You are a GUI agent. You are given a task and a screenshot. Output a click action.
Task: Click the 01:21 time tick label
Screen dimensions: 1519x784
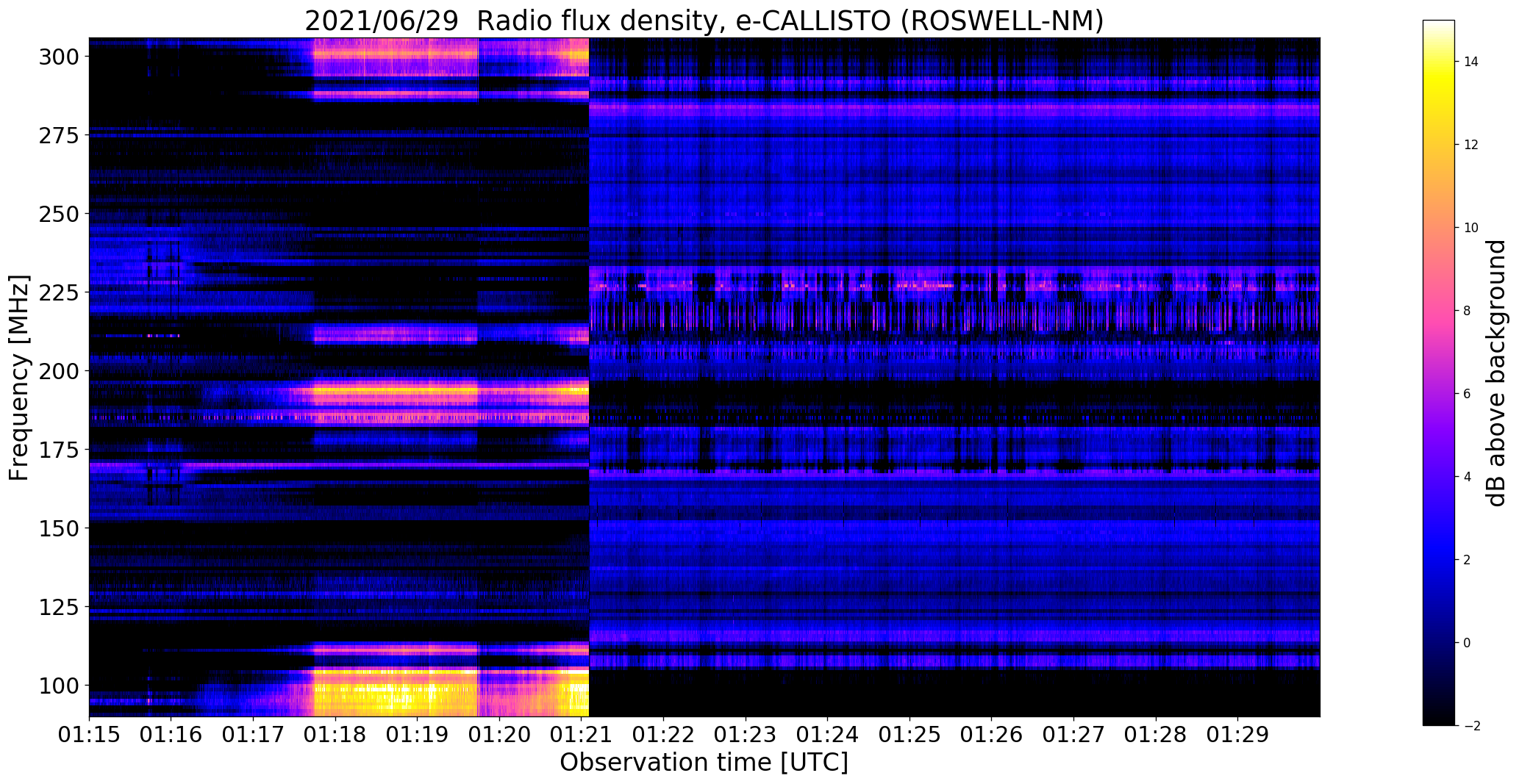582,736
